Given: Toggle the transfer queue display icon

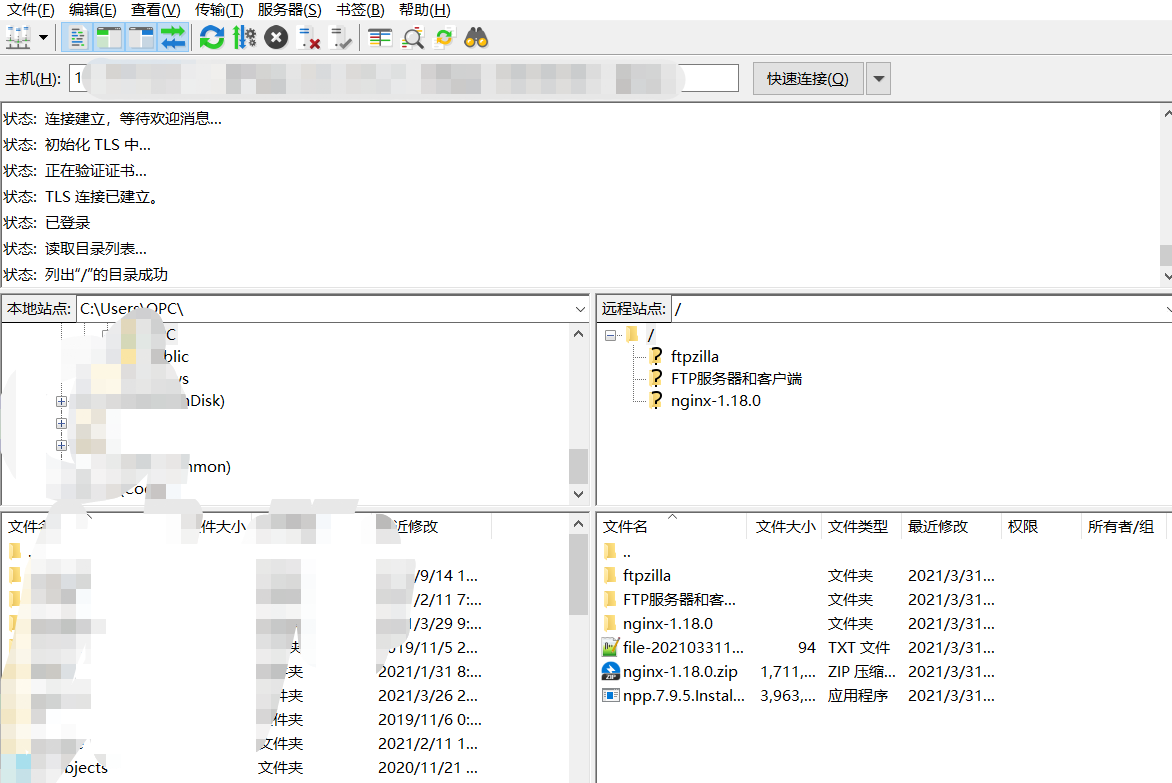Looking at the screenshot, I should (173, 37).
